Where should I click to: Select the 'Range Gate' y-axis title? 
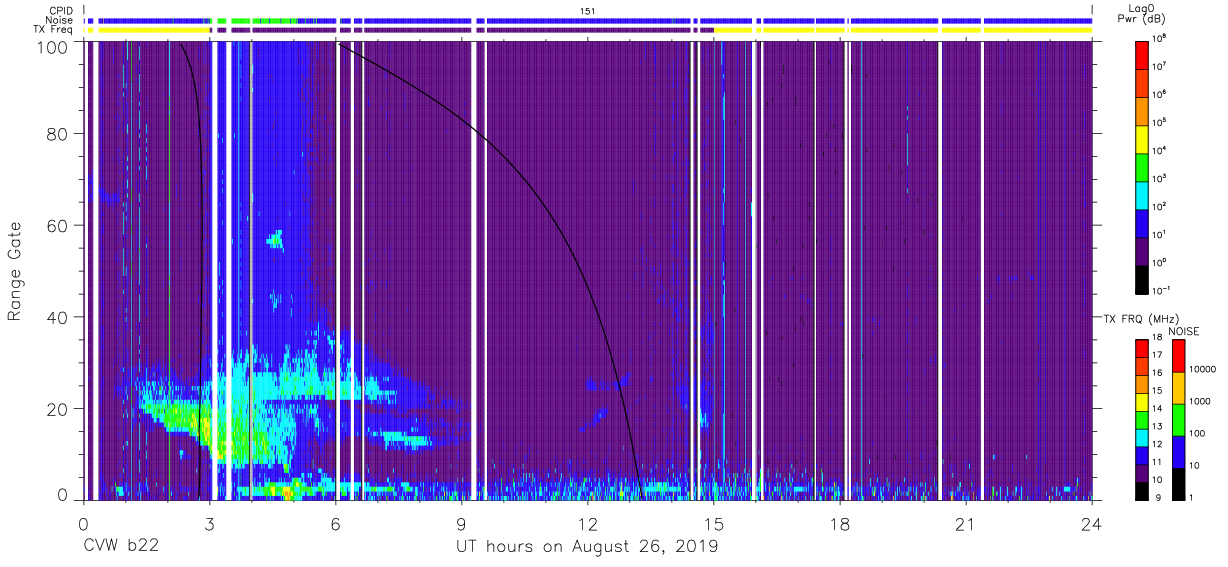point(15,272)
